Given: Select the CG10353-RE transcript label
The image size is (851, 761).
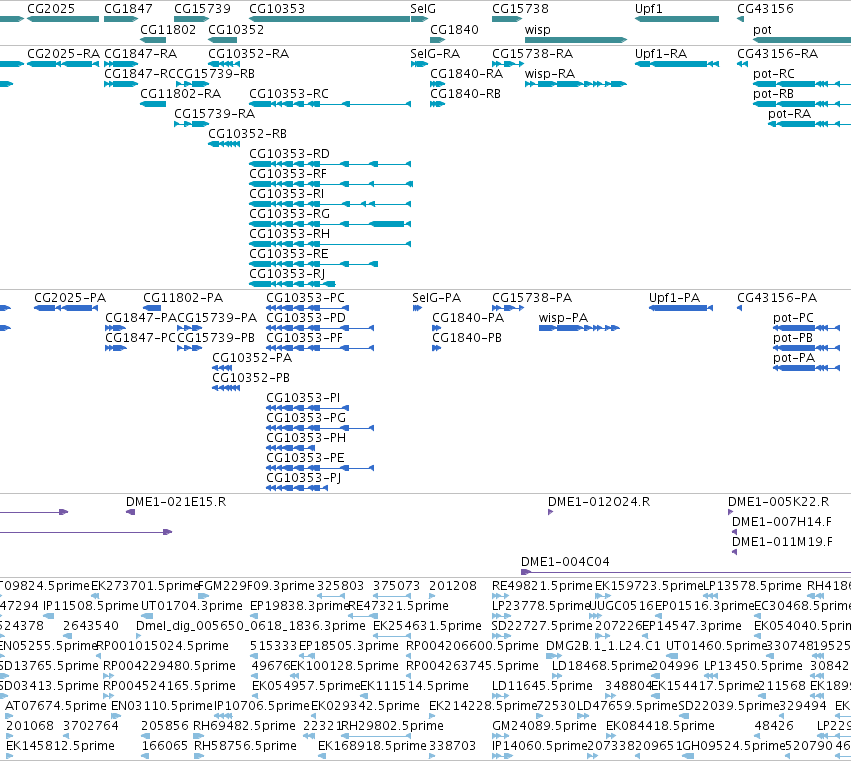Looking at the screenshot, I should [x=289, y=254].
